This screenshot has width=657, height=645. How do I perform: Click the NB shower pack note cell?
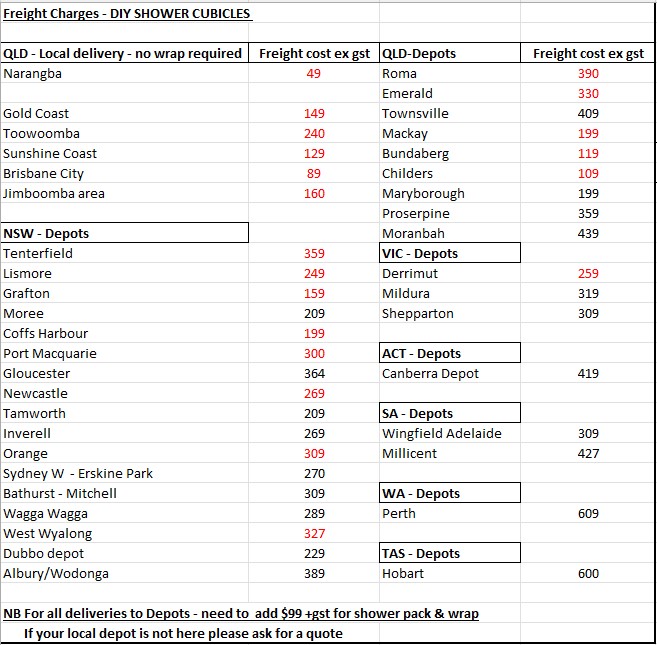click(x=241, y=614)
